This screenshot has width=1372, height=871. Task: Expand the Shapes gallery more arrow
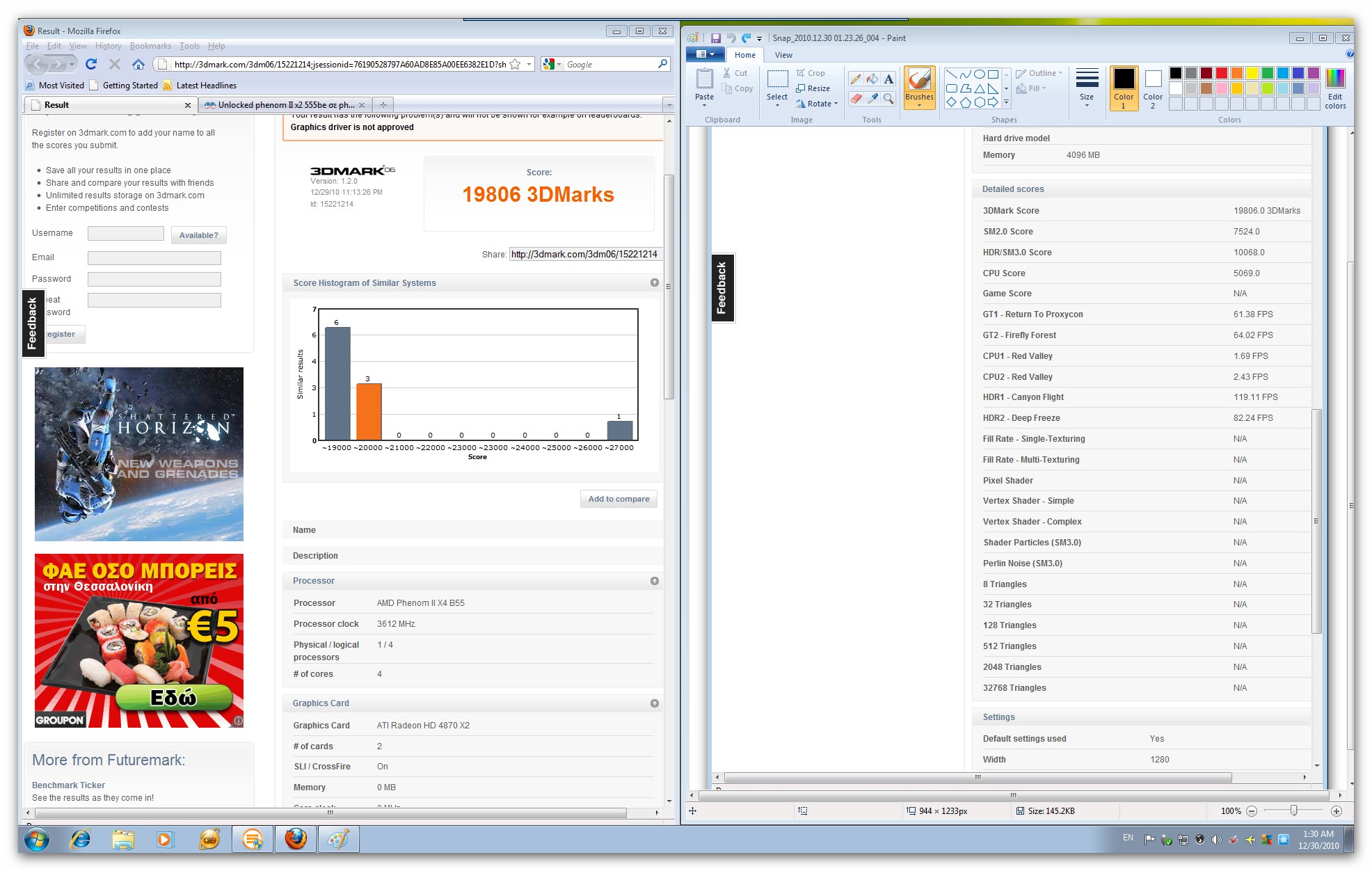click(x=1006, y=102)
